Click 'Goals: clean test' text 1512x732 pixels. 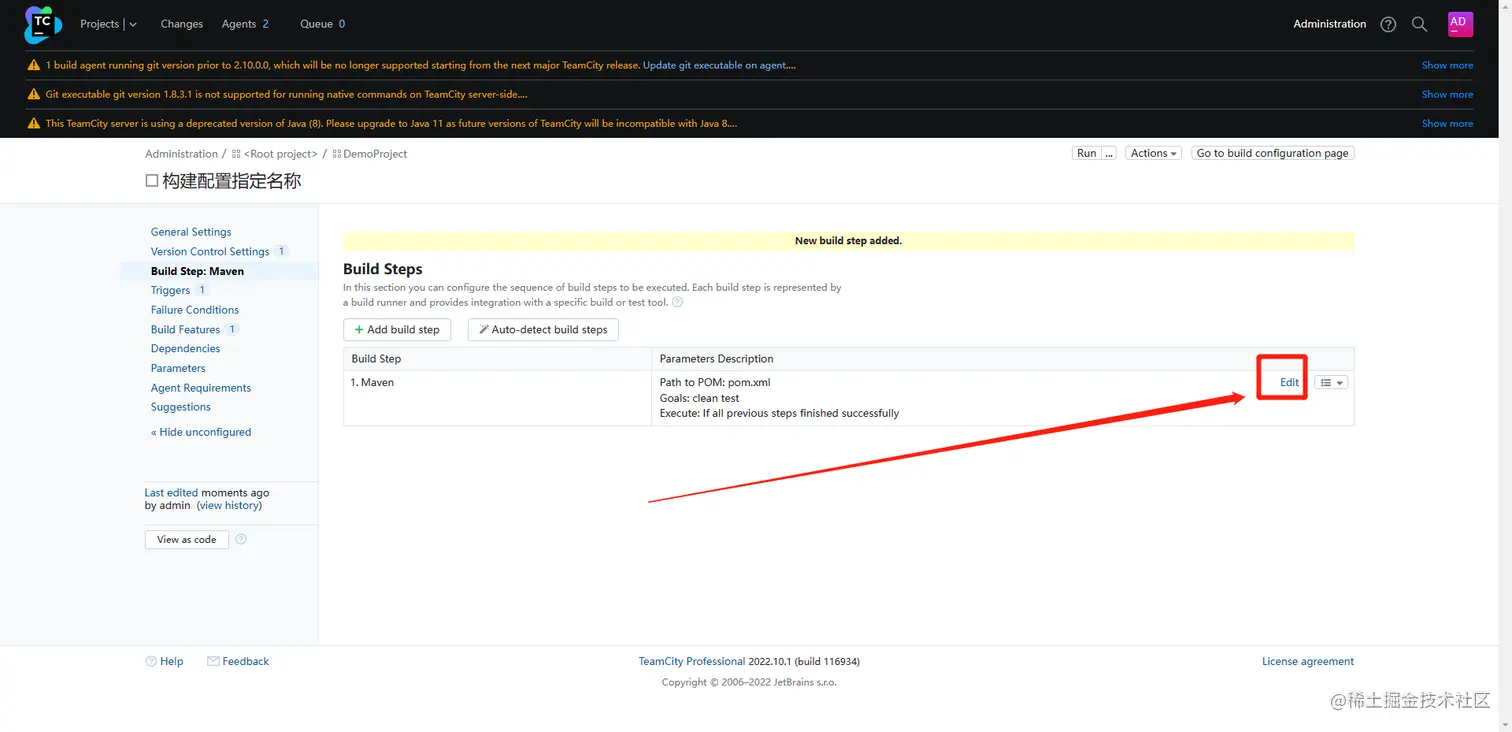pos(699,398)
